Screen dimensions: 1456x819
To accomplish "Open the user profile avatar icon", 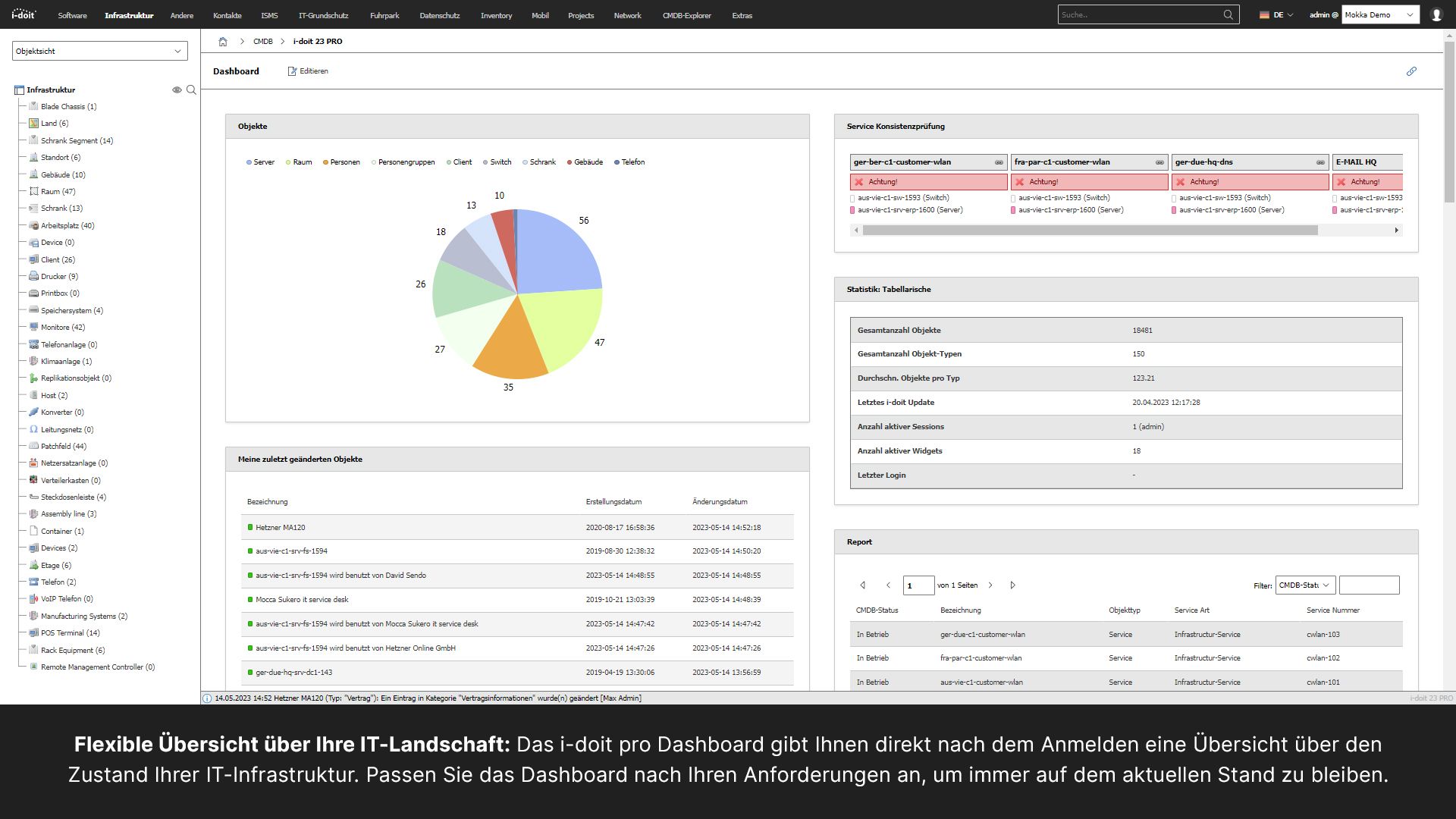I will click(1436, 14).
